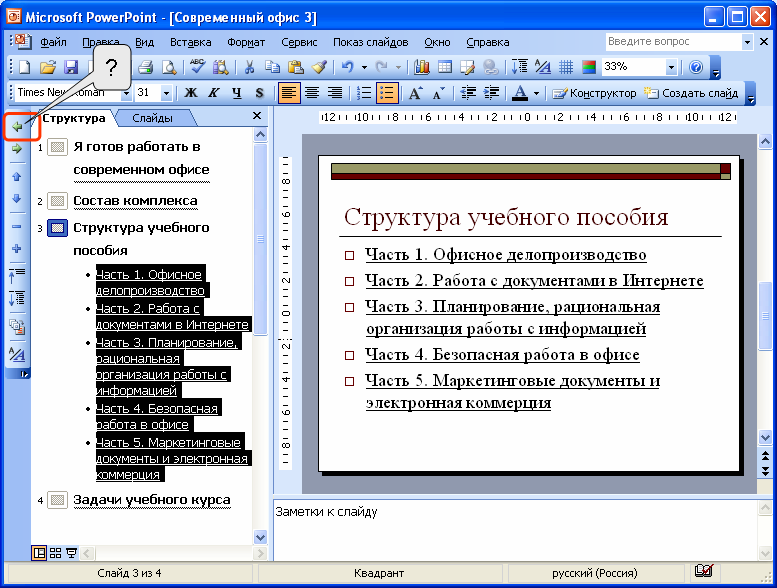This screenshot has height=588, width=777.
Task: Insert a table with the table icon
Action: tap(444, 67)
